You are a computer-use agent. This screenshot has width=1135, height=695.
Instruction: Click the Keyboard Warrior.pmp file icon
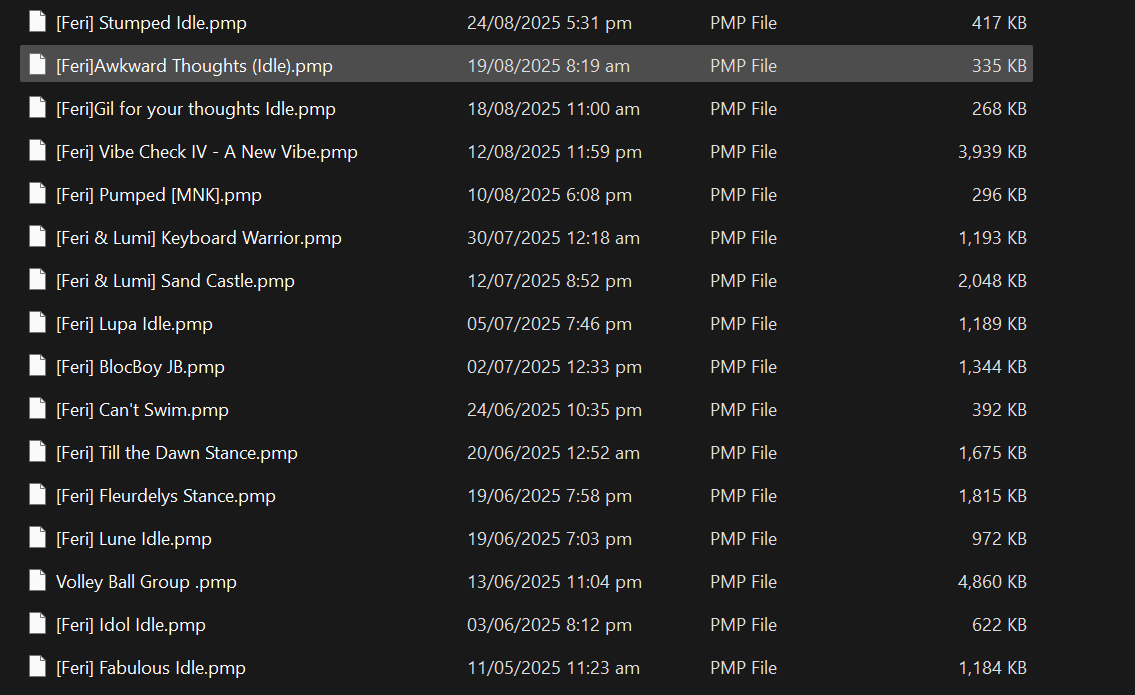(x=38, y=237)
